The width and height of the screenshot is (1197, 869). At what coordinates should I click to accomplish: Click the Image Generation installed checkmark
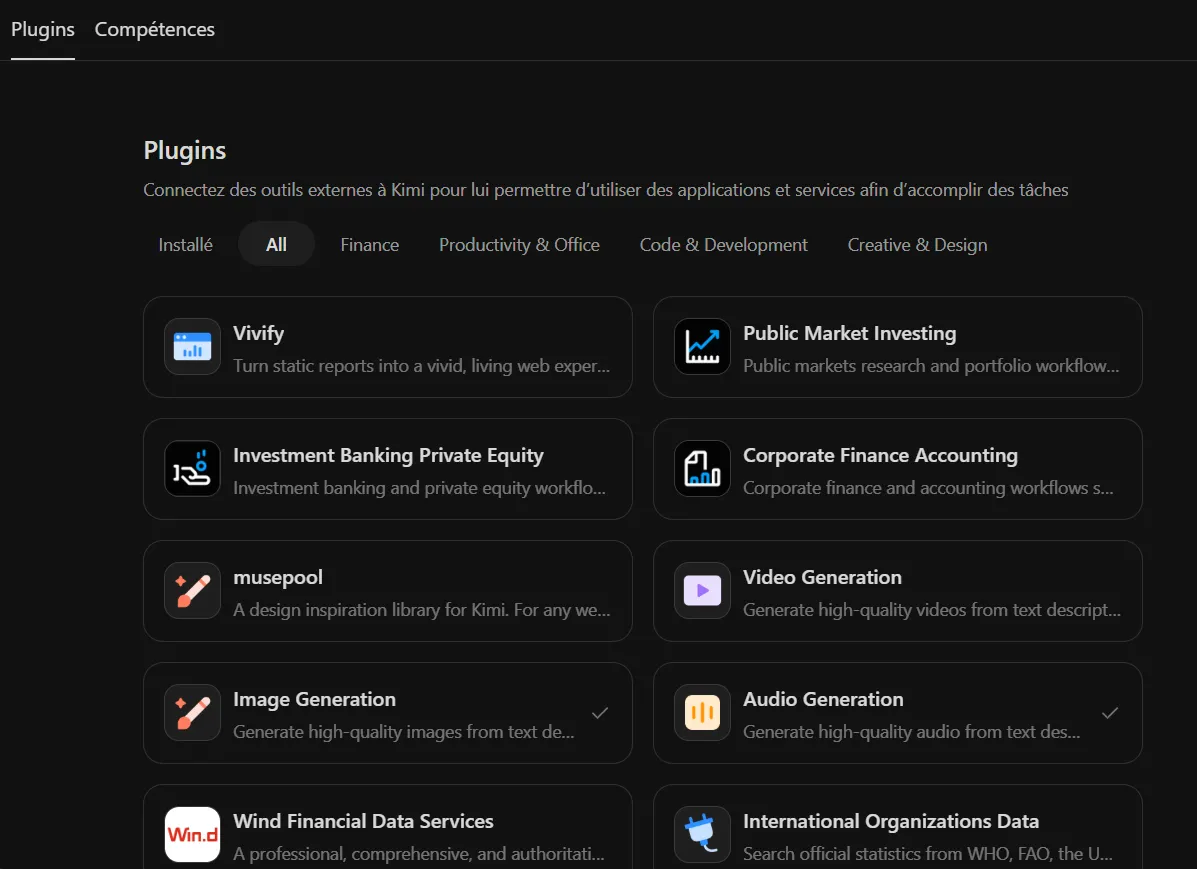[x=600, y=713]
